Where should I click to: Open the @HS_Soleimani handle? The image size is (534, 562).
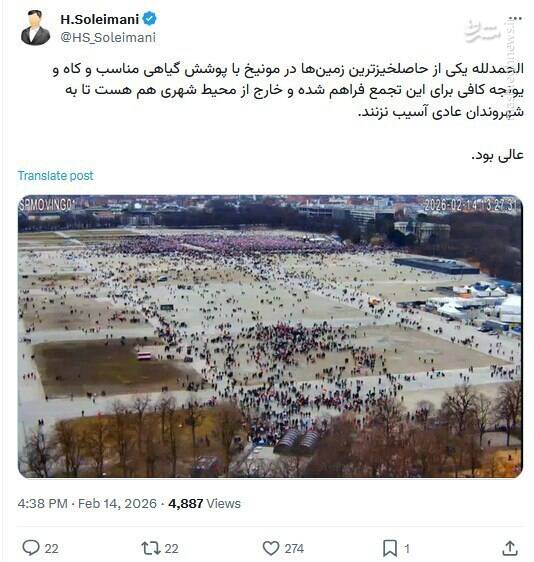(x=108, y=37)
